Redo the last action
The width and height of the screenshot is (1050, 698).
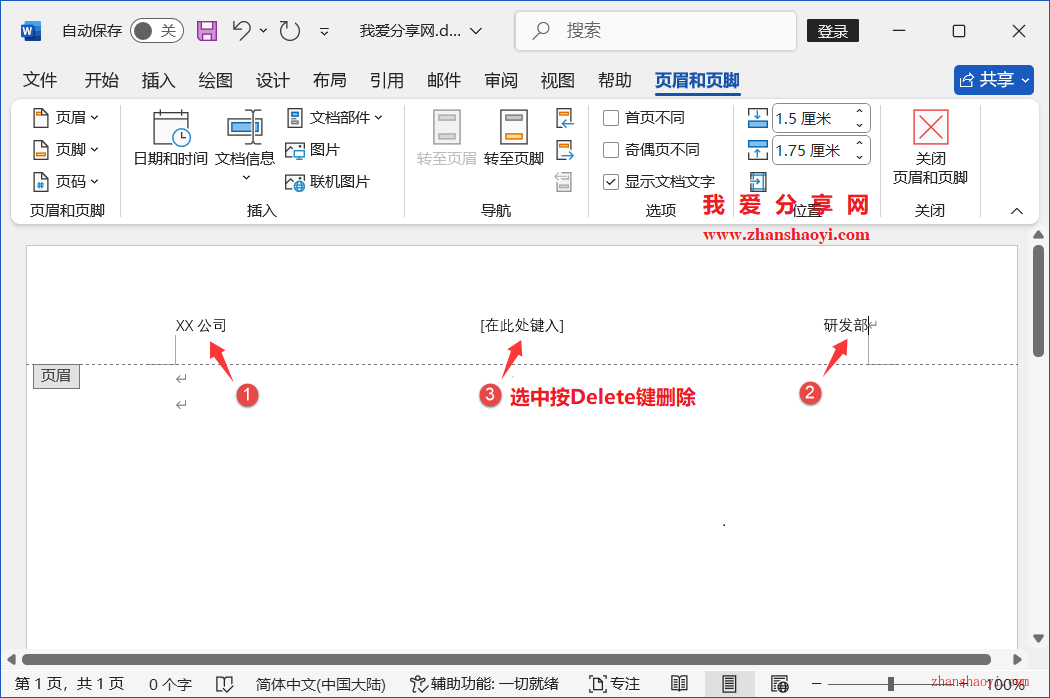289,31
